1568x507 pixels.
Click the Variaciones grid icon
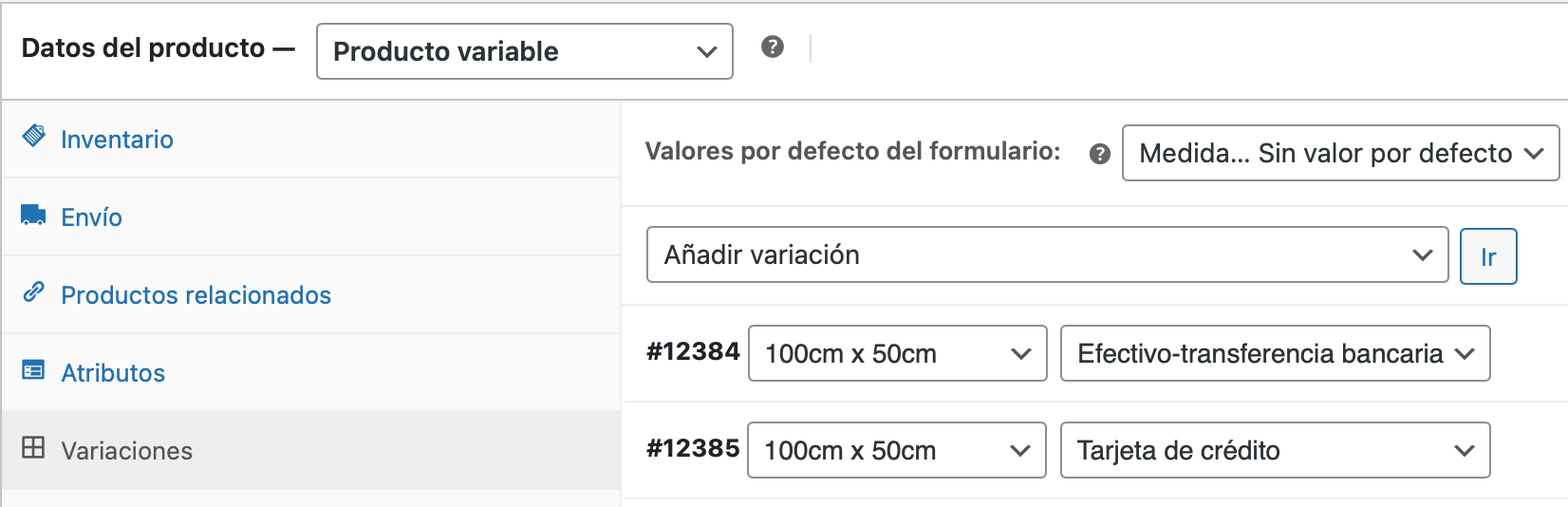pos(33,447)
